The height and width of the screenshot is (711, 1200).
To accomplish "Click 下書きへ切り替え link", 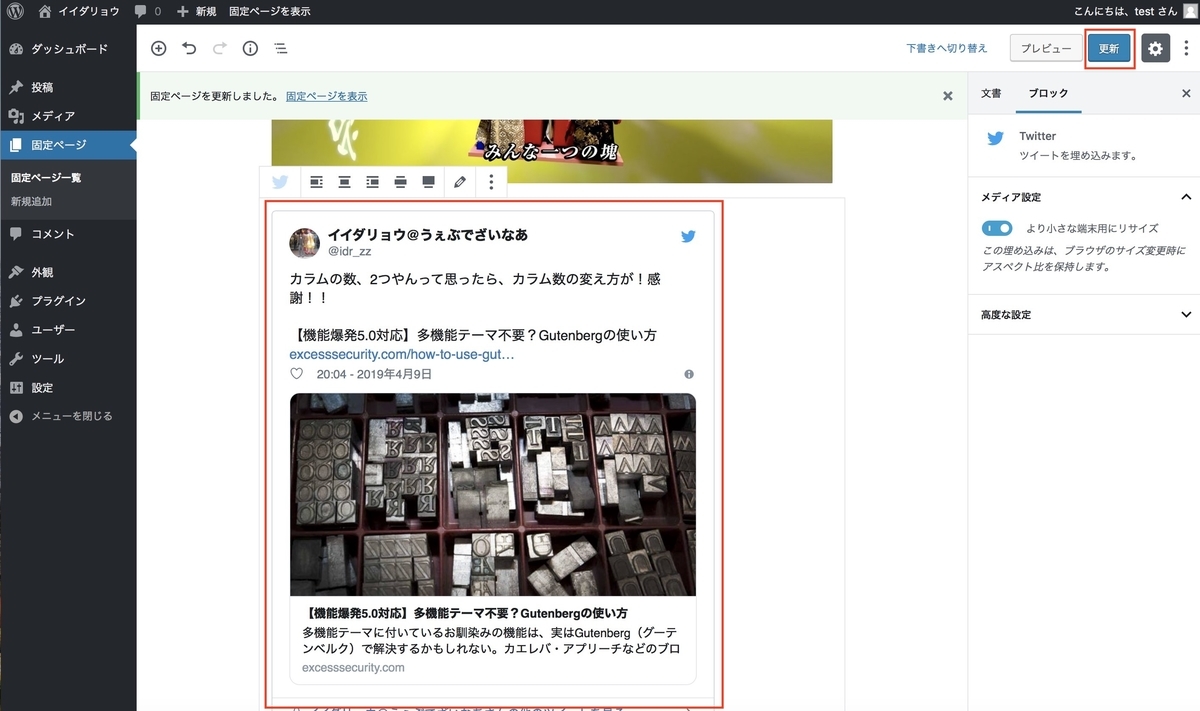I will [x=947, y=48].
